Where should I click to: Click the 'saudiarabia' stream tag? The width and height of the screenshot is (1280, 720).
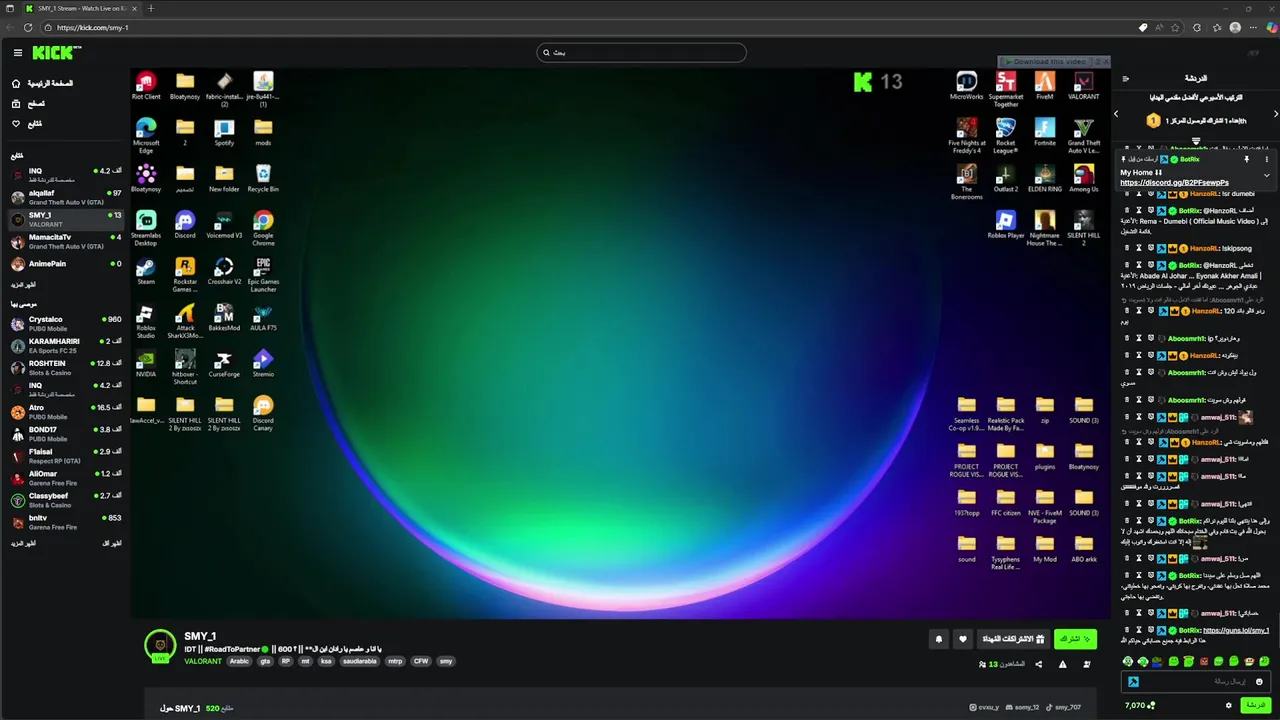361,661
